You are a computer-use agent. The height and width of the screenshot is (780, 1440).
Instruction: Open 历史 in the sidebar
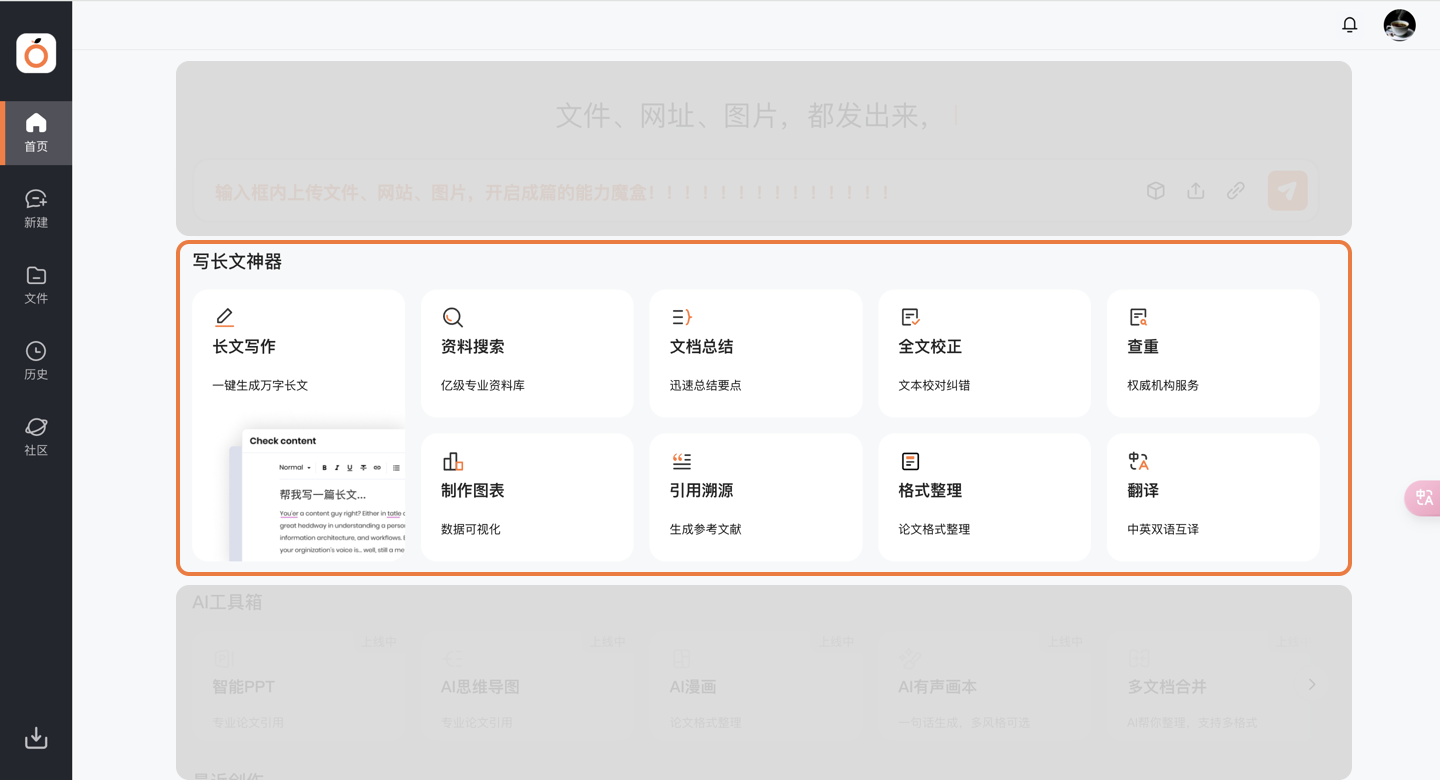tap(36, 361)
